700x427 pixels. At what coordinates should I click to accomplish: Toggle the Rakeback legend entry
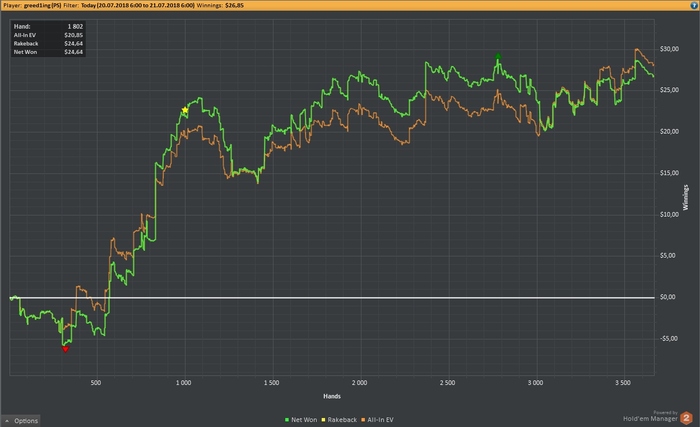339,420
